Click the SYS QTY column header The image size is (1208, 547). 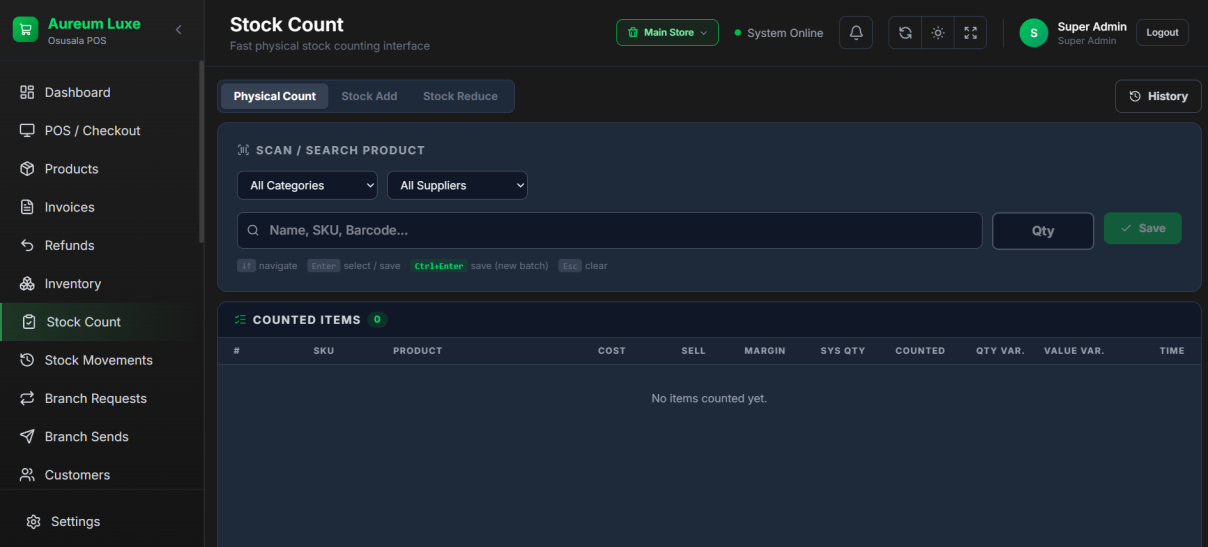[x=843, y=351]
